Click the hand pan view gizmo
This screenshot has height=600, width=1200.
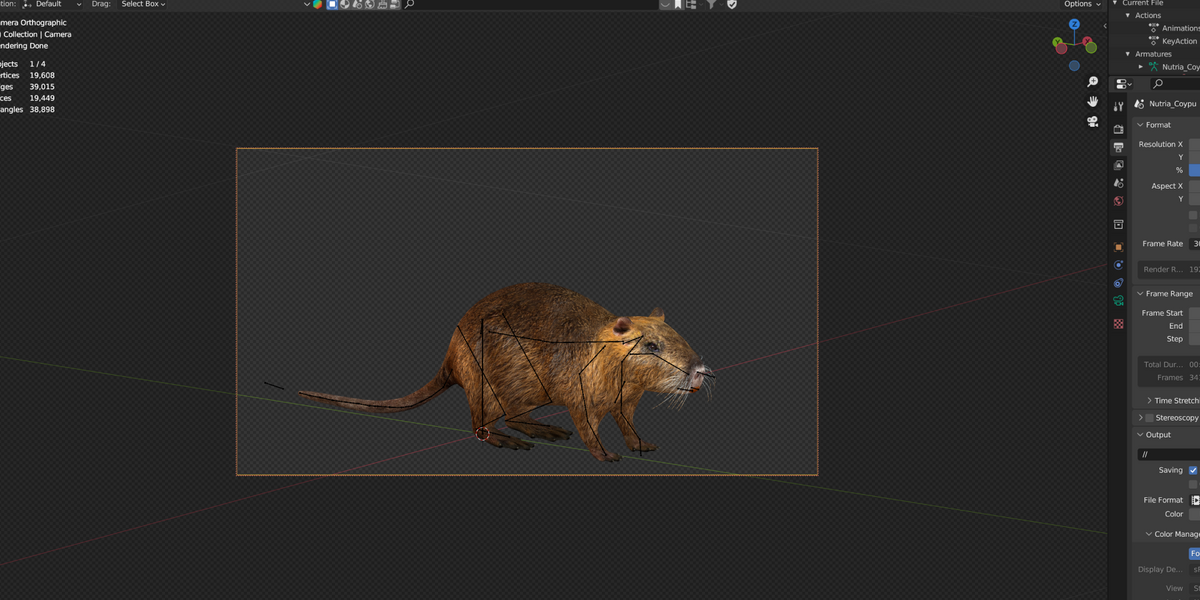pos(1092,102)
